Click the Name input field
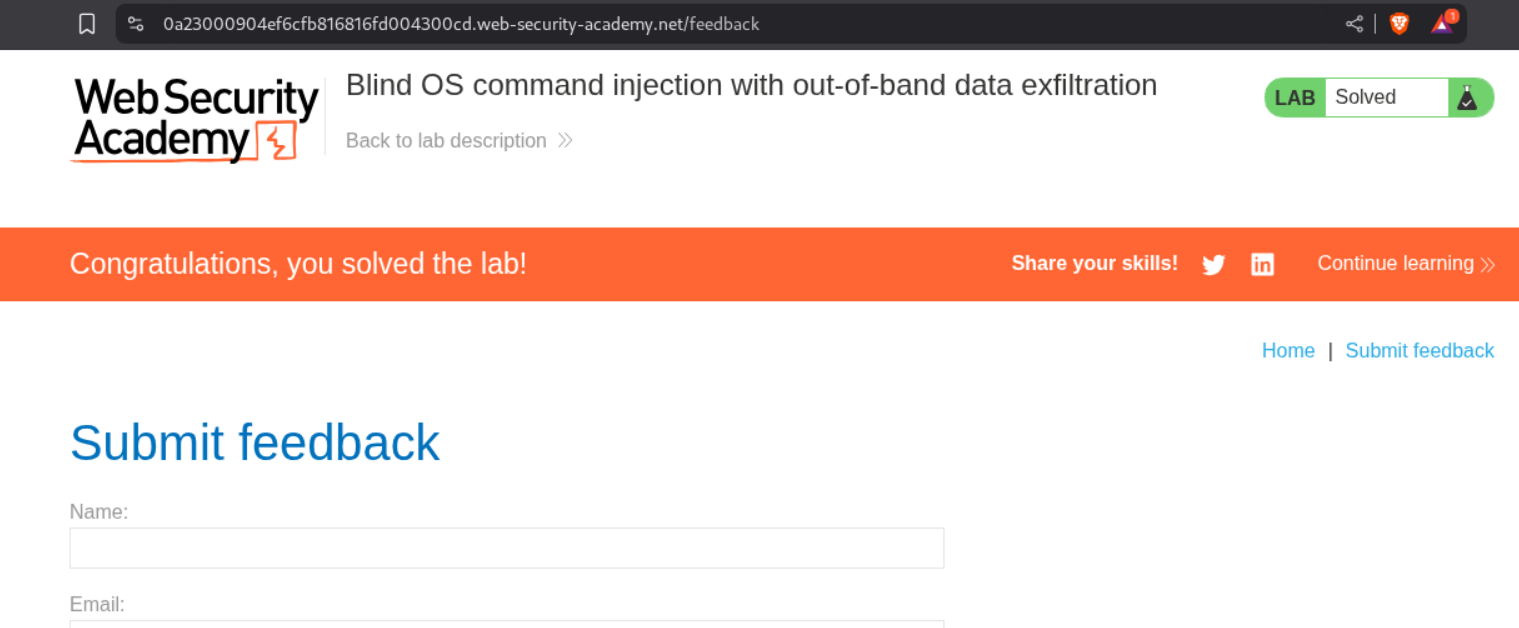The image size is (1519, 628). [x=506, y=548]
